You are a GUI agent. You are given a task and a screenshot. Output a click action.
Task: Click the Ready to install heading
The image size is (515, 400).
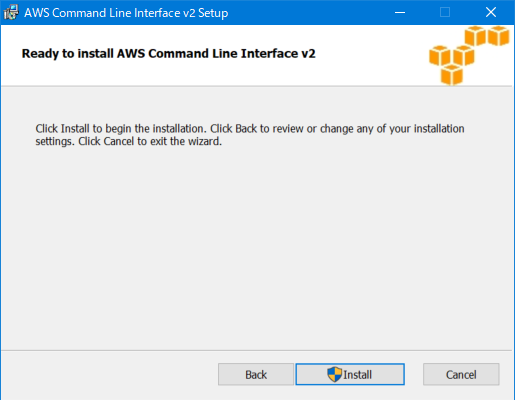(x=168, y=53)
